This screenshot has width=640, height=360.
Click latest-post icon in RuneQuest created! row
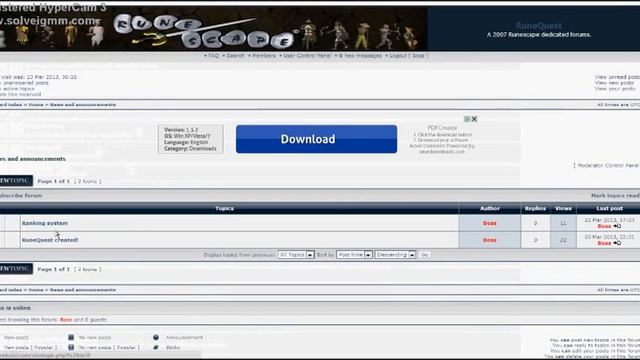click(x=617, y=243)
